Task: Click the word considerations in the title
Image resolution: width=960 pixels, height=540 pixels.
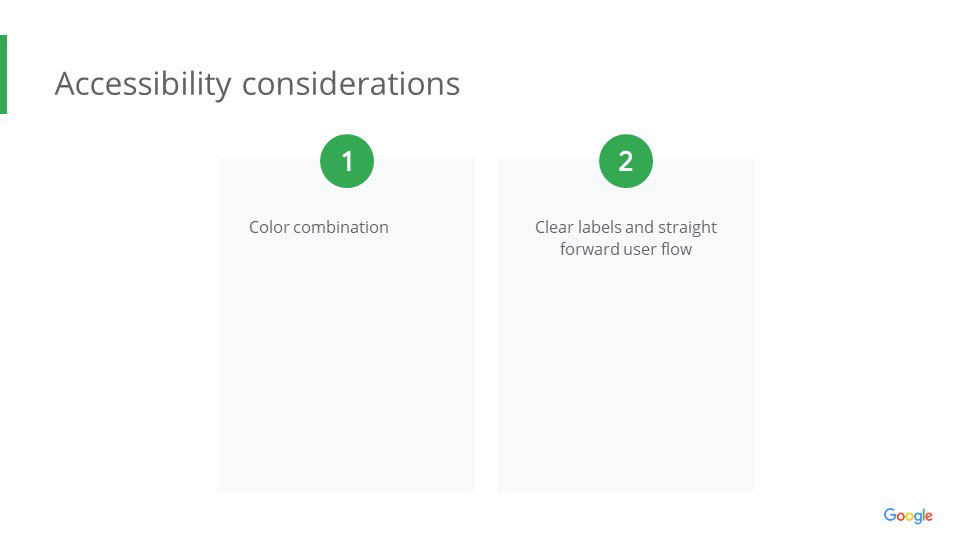Action: click(351, 83)
